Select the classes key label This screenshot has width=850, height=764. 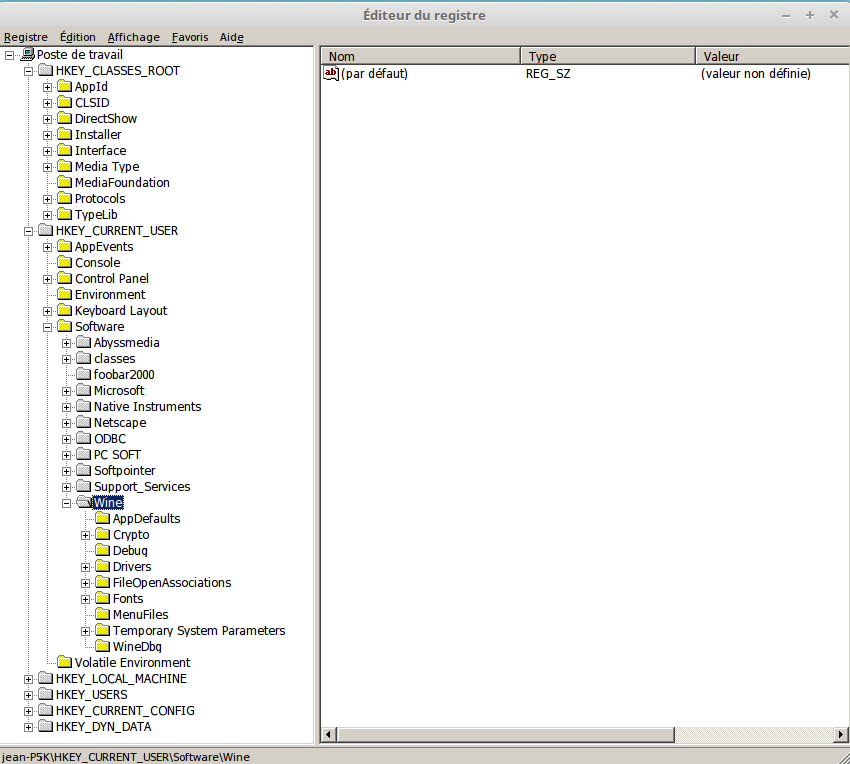pyautogui.click(x=114, y=359)
